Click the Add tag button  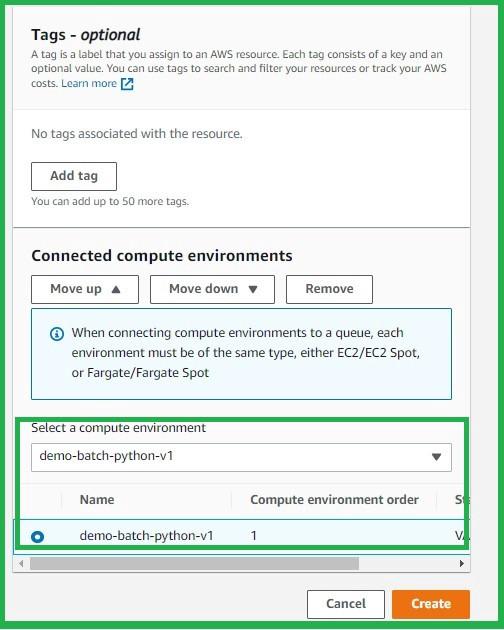pyautogui.click(x=74, y=176)
